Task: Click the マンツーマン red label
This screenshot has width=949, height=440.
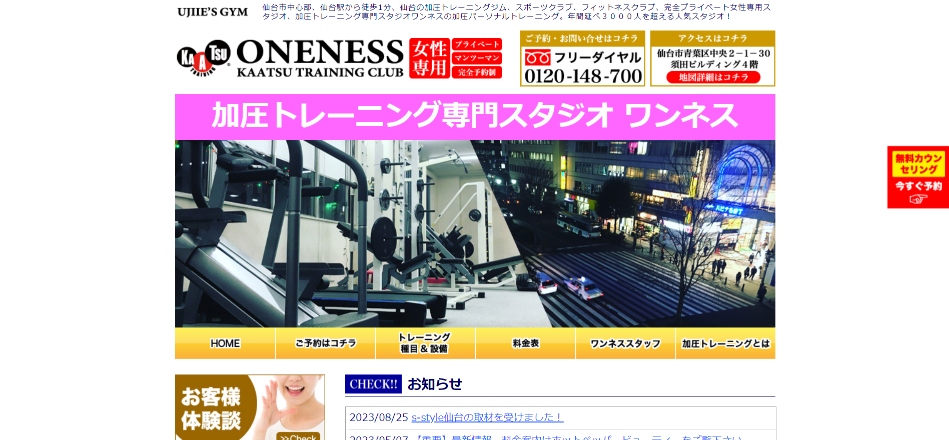Action: [476, 58]
